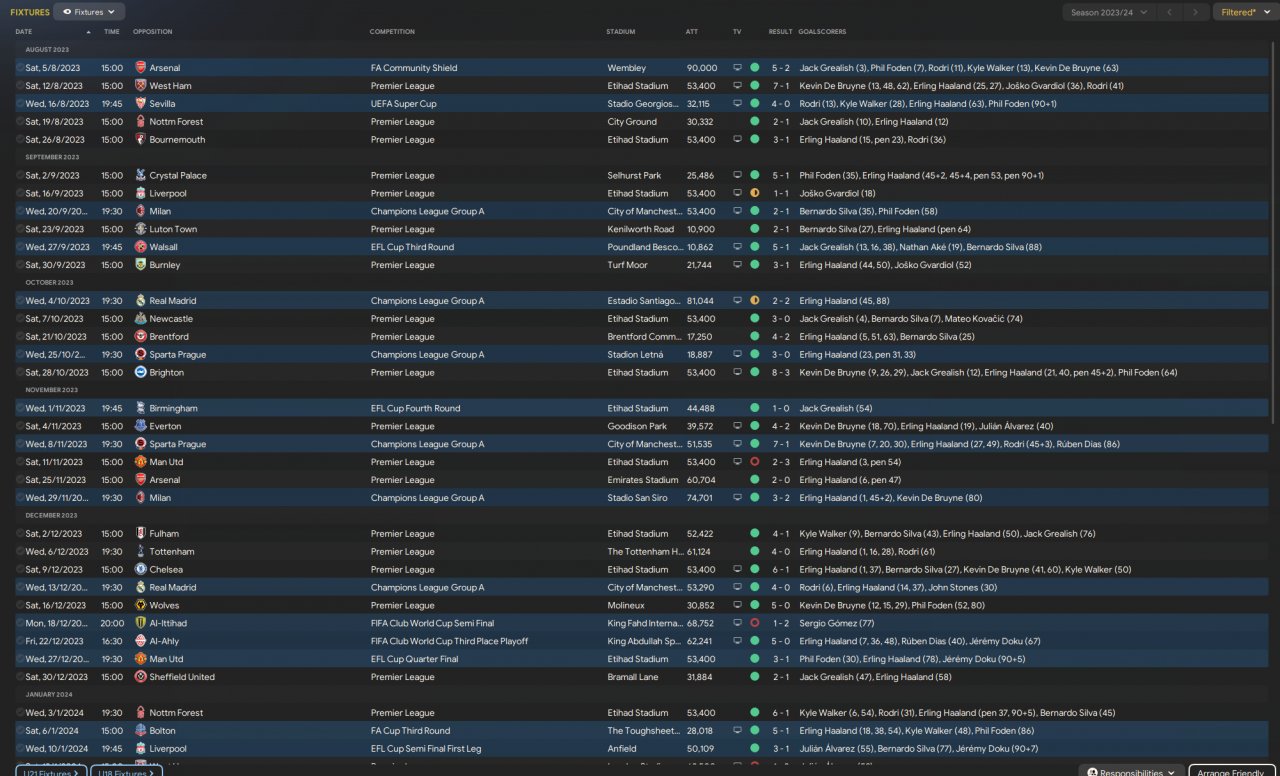Click the 7 - 1 score against West Ham
The width and height of the screenshot is (1280, 776).
(x=780, y=86)
